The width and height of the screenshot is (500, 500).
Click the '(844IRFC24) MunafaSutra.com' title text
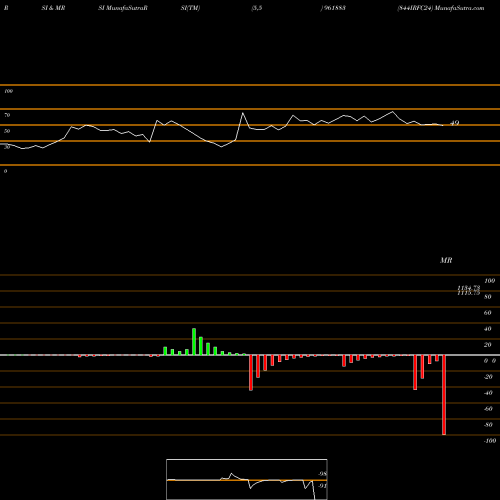[x=441, y=8]
